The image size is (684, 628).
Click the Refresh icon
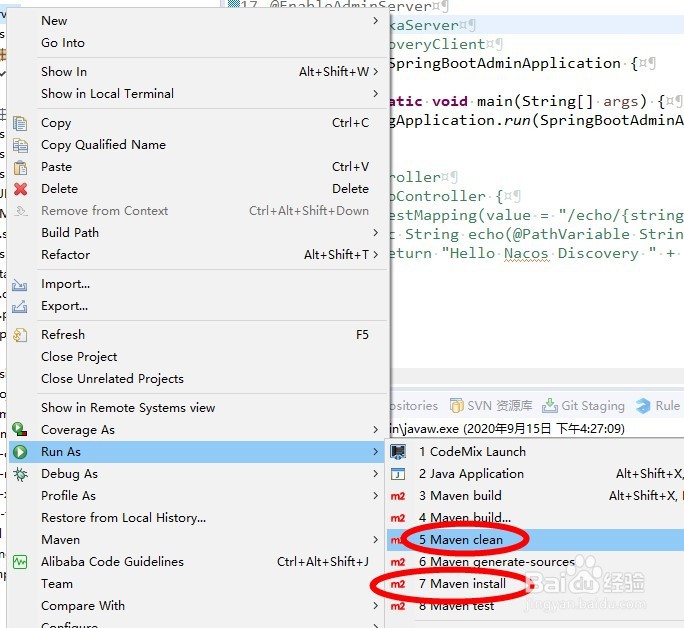point(20,335)
